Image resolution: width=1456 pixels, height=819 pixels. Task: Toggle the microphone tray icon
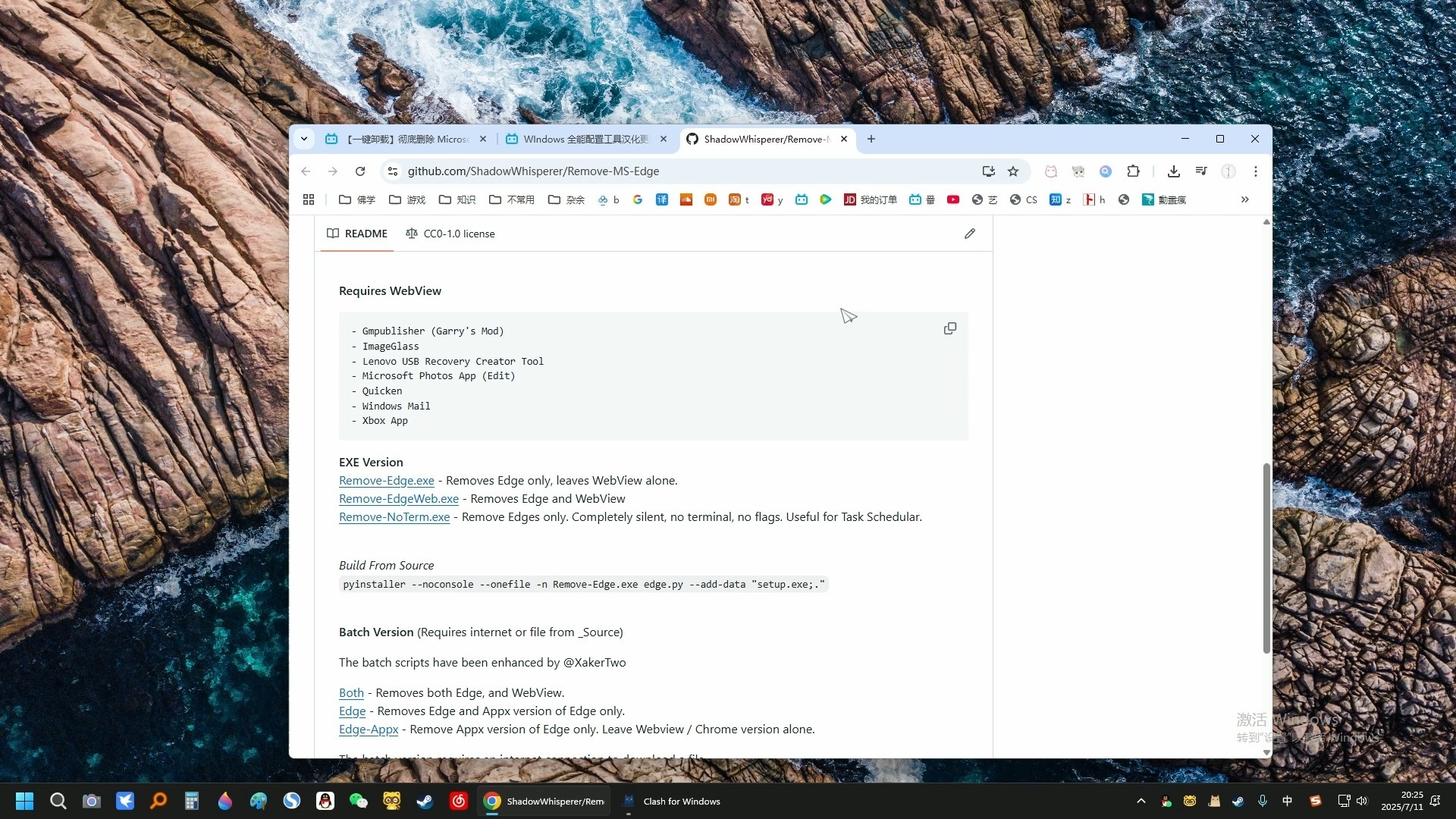(1263, 801)
